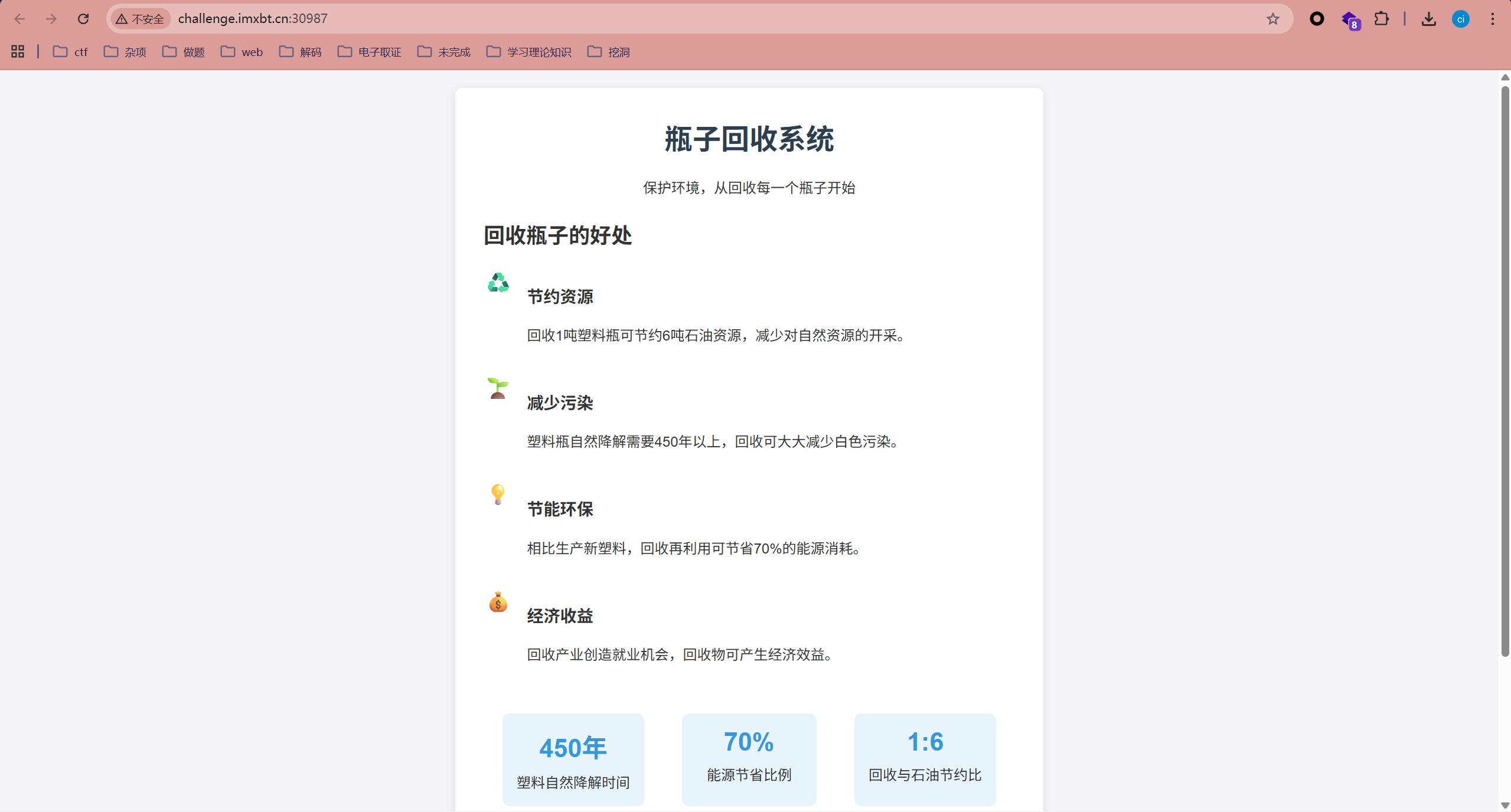Open the profile avatar 'ci'
The height and width of the screenshot is (812, 1511).
(x=1460, y=19)
